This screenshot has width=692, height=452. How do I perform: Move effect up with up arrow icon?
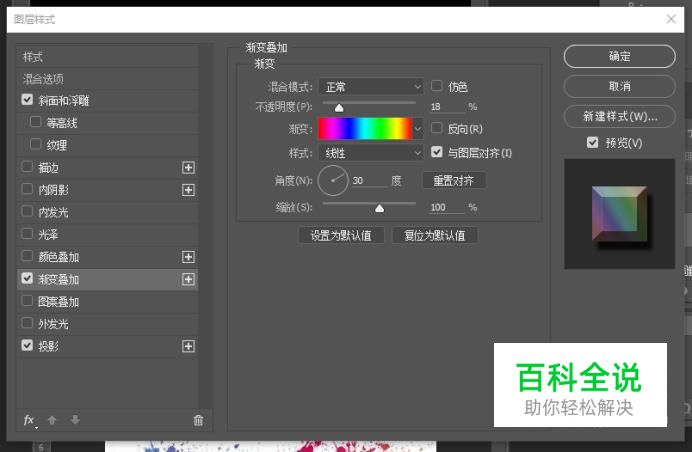(52, 420)
